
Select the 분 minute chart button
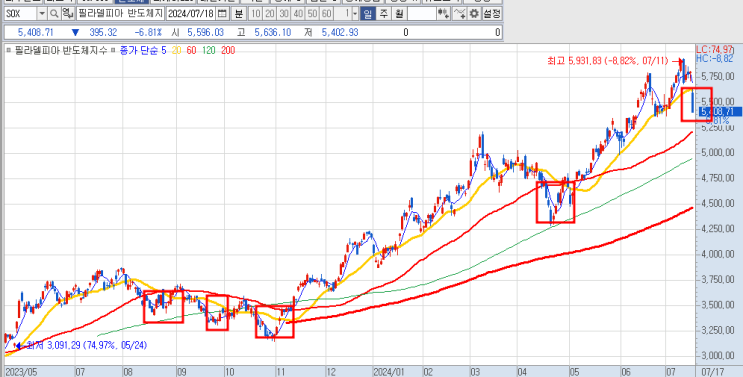(238, 14)
